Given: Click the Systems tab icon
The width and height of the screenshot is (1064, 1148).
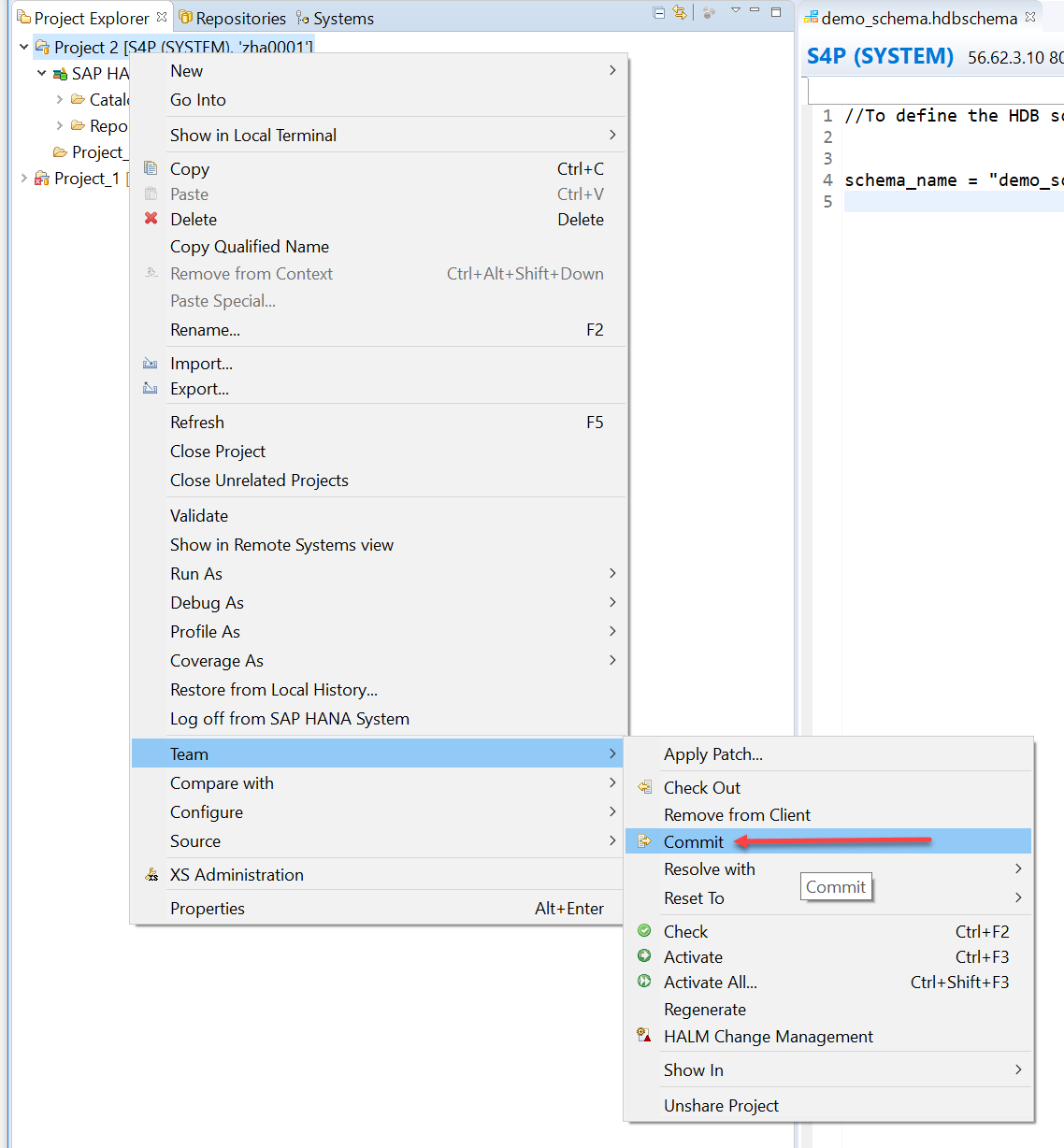Looking at the screenshot, I should (302, 18).
